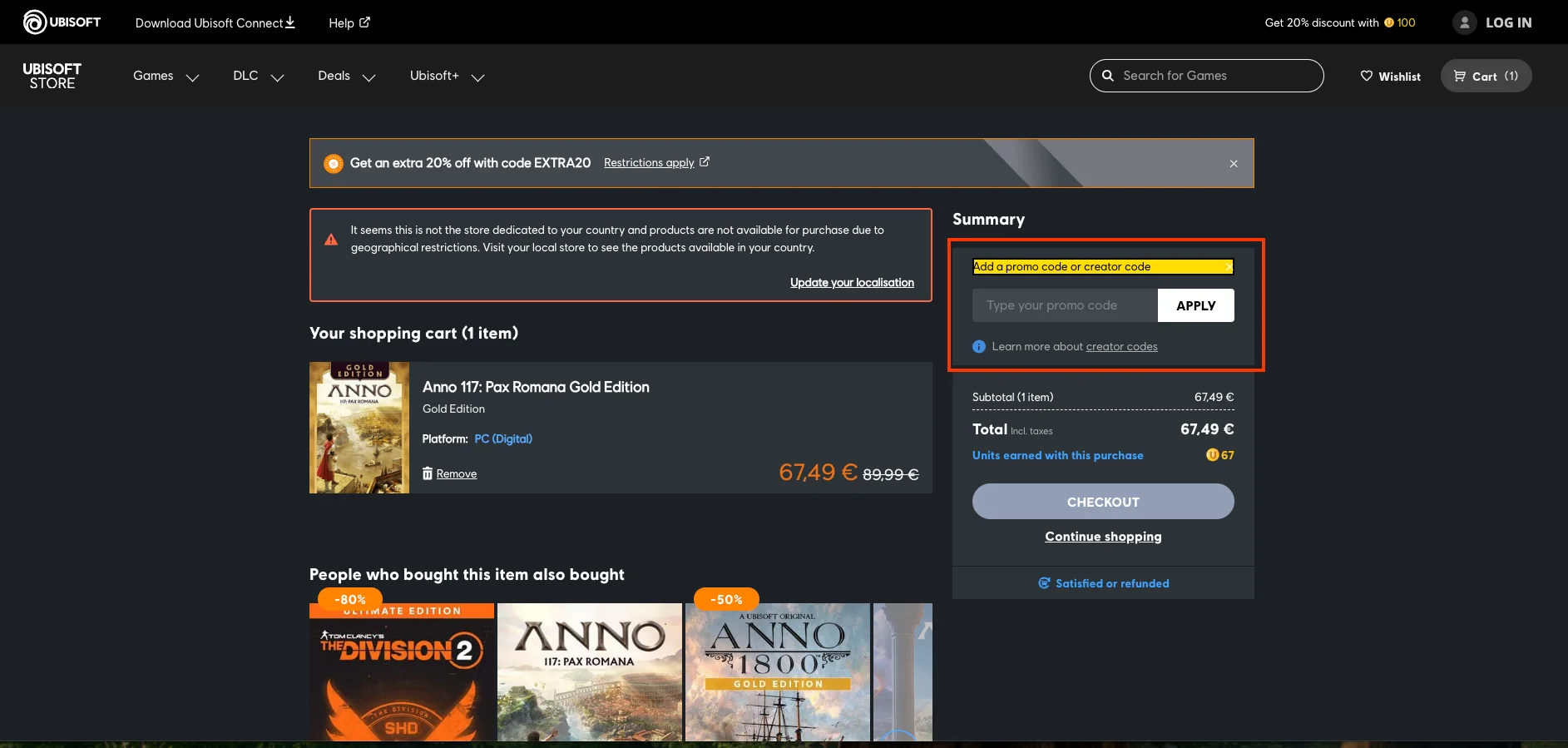
Task: Click Continue shopping link
Action: (1103, 537)
